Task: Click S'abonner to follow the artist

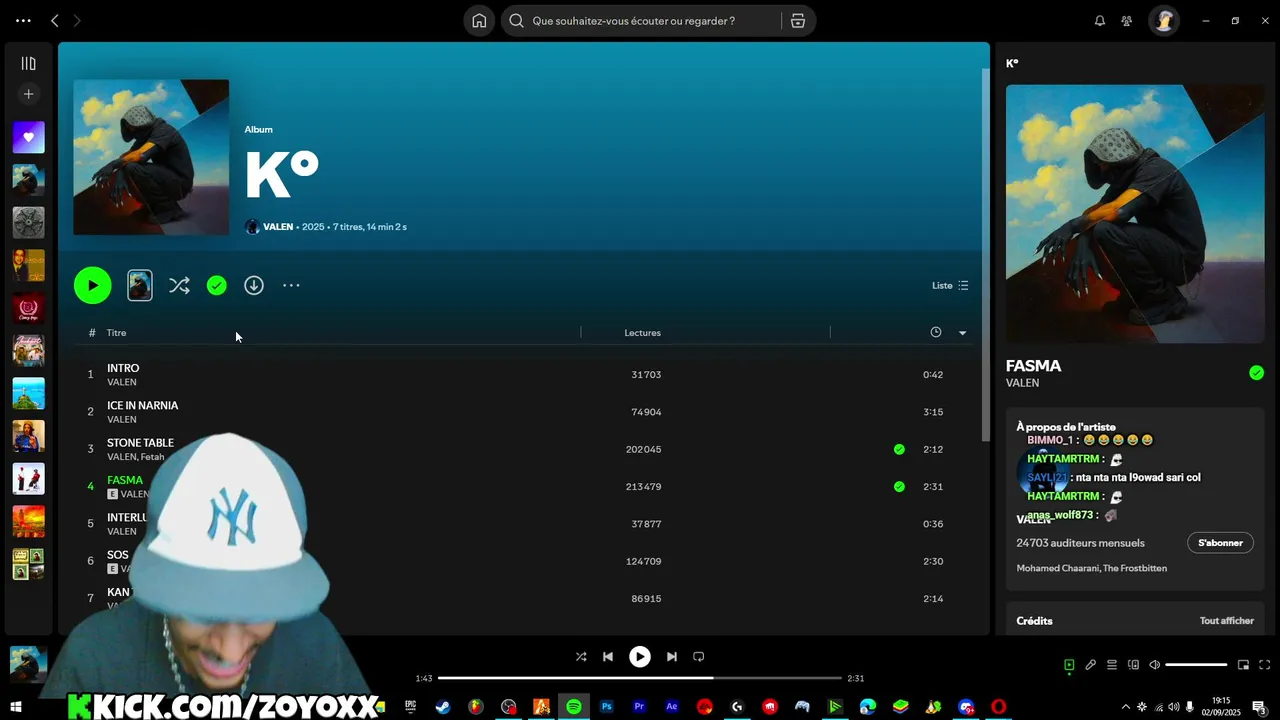Action: point(1220,543)
